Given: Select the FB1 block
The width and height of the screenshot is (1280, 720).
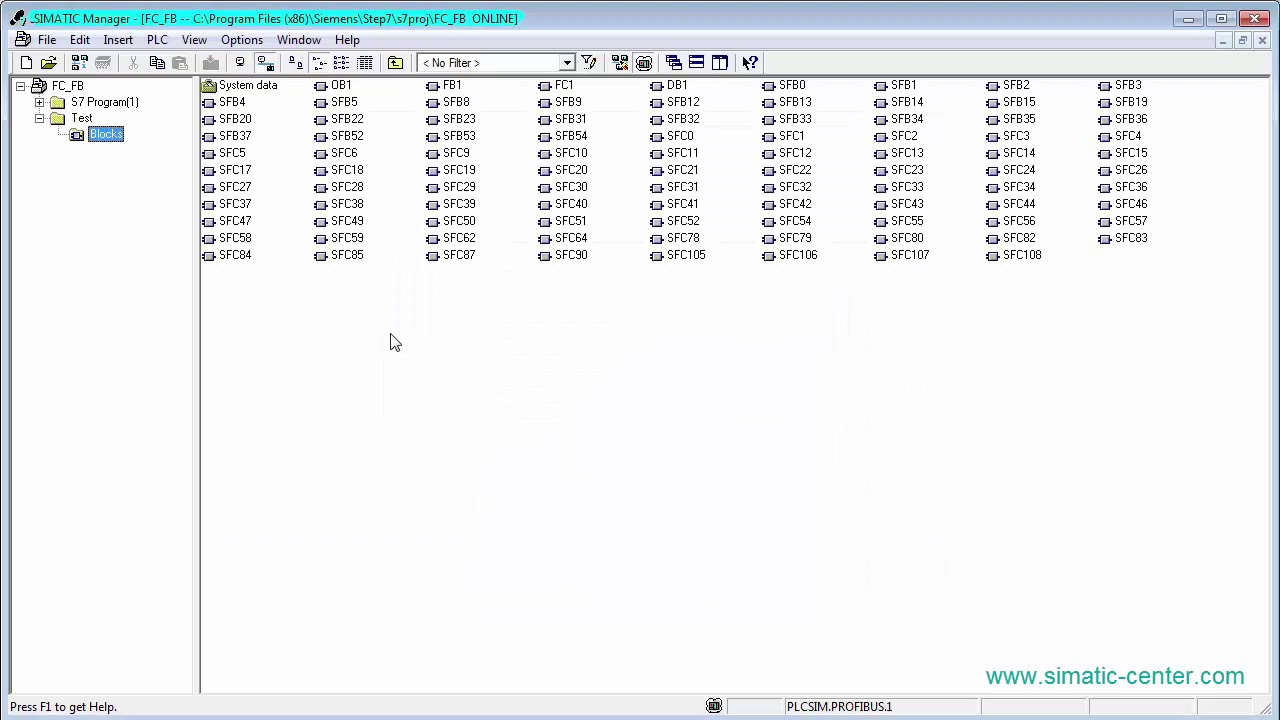Looking at the screenshot, I should click(x=444, y=85).
